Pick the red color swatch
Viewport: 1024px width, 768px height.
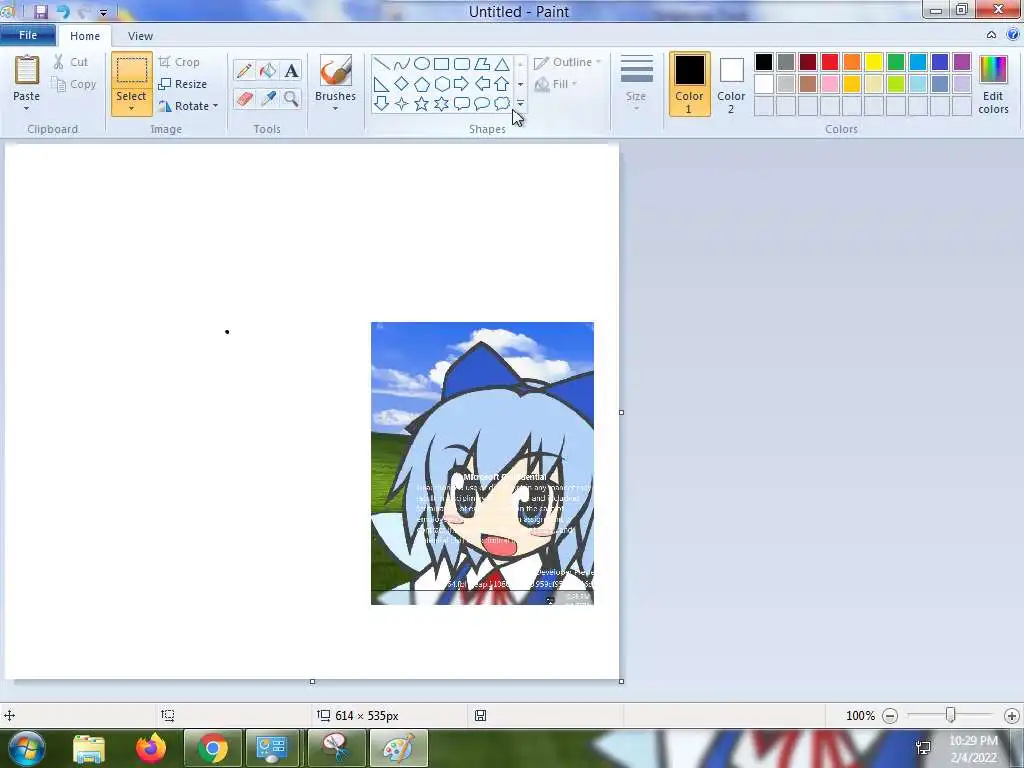coord(830,62)
